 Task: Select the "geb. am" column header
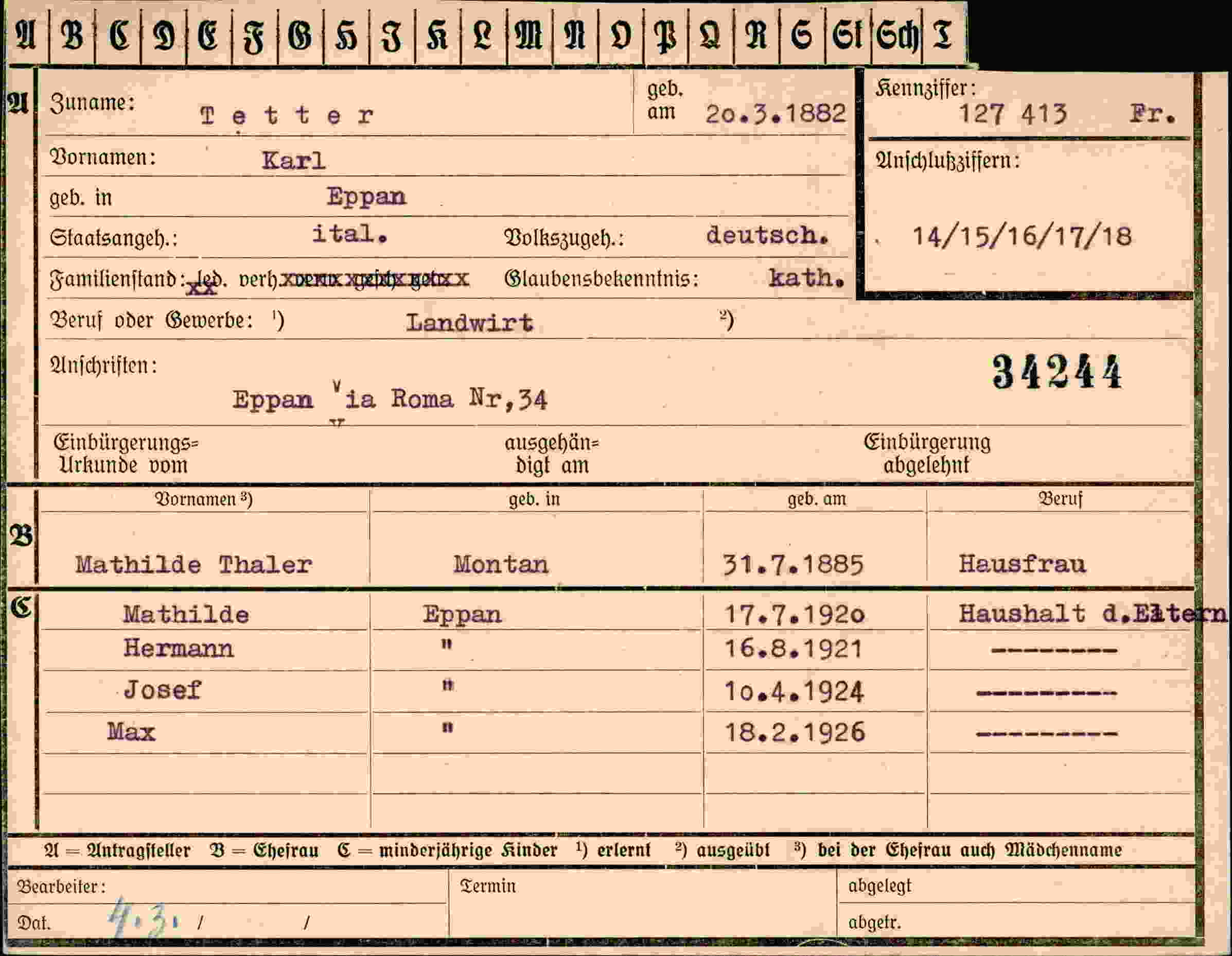tap(817, 499)
